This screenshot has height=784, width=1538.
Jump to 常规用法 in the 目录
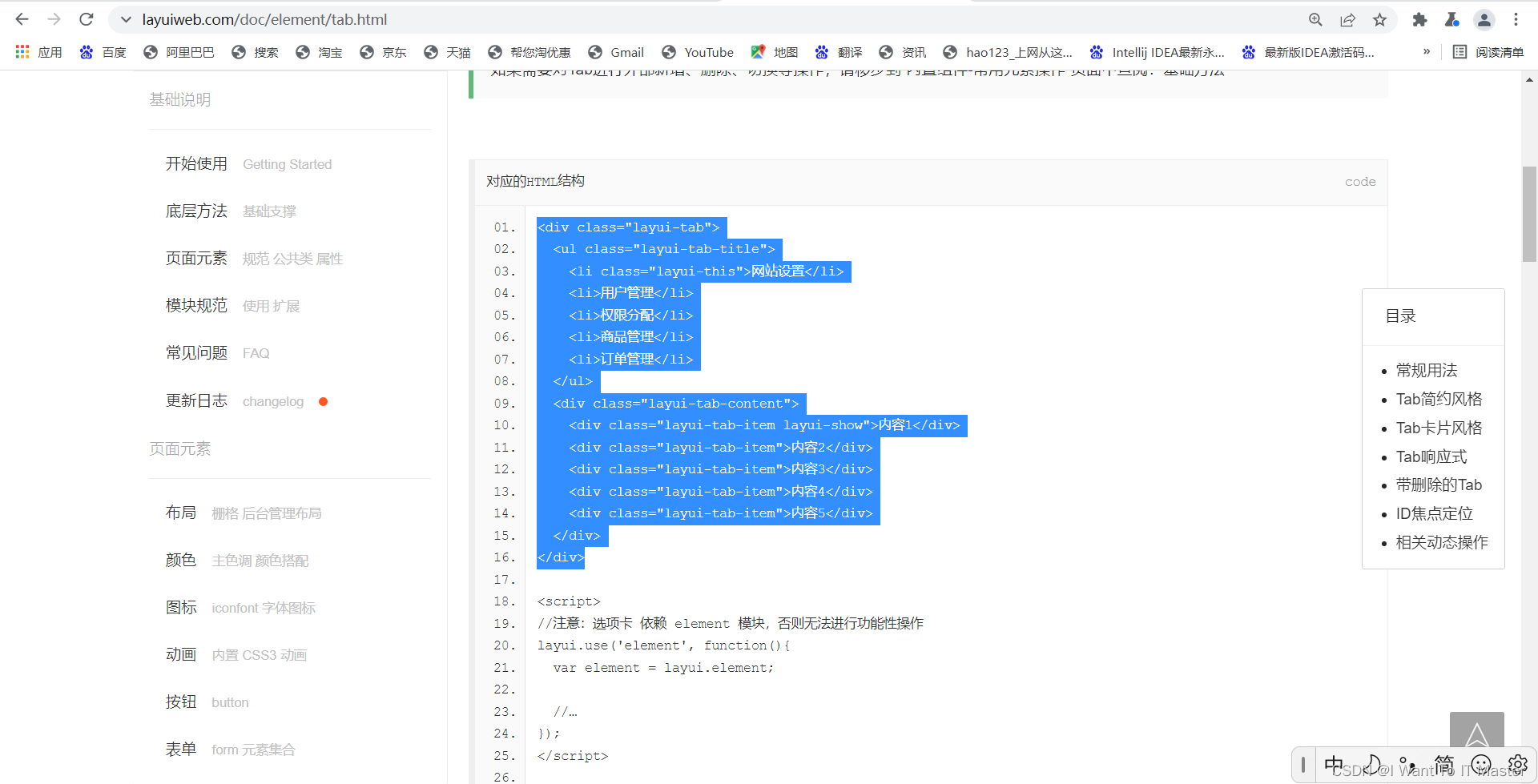tap(1427, 370)
